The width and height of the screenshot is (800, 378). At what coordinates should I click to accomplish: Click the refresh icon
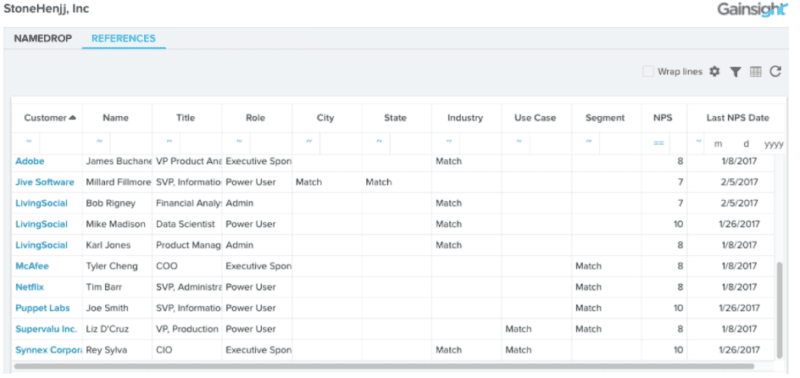pyautogui.click(x=776, y=72)
